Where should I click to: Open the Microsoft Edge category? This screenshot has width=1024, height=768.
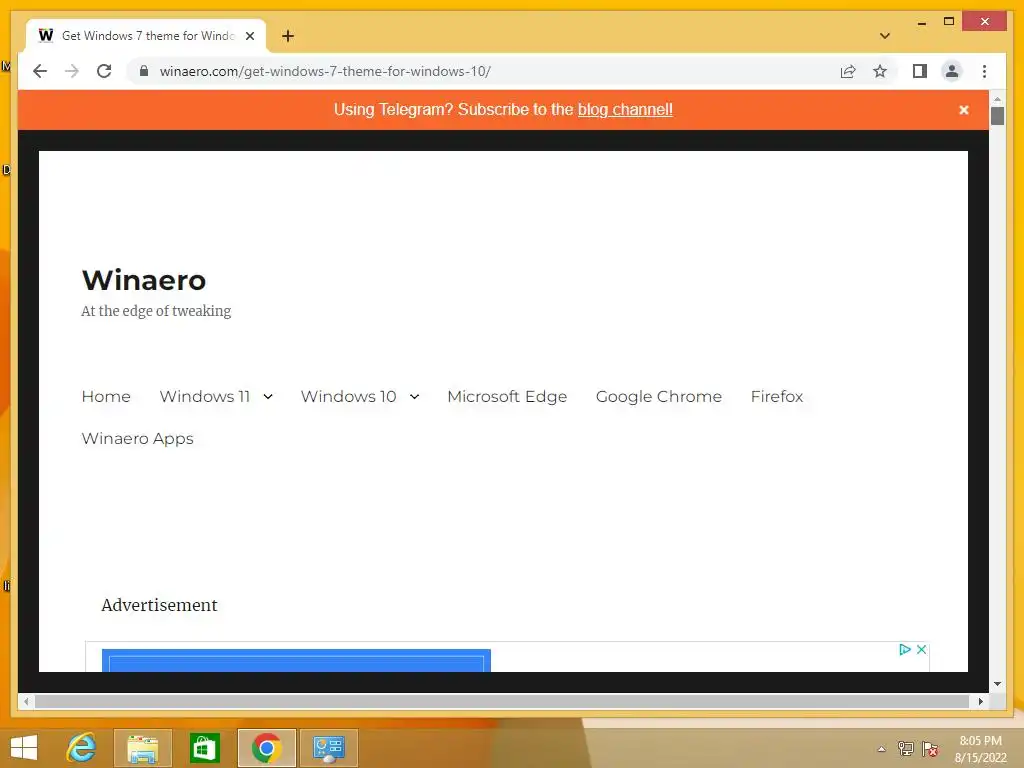507,396
